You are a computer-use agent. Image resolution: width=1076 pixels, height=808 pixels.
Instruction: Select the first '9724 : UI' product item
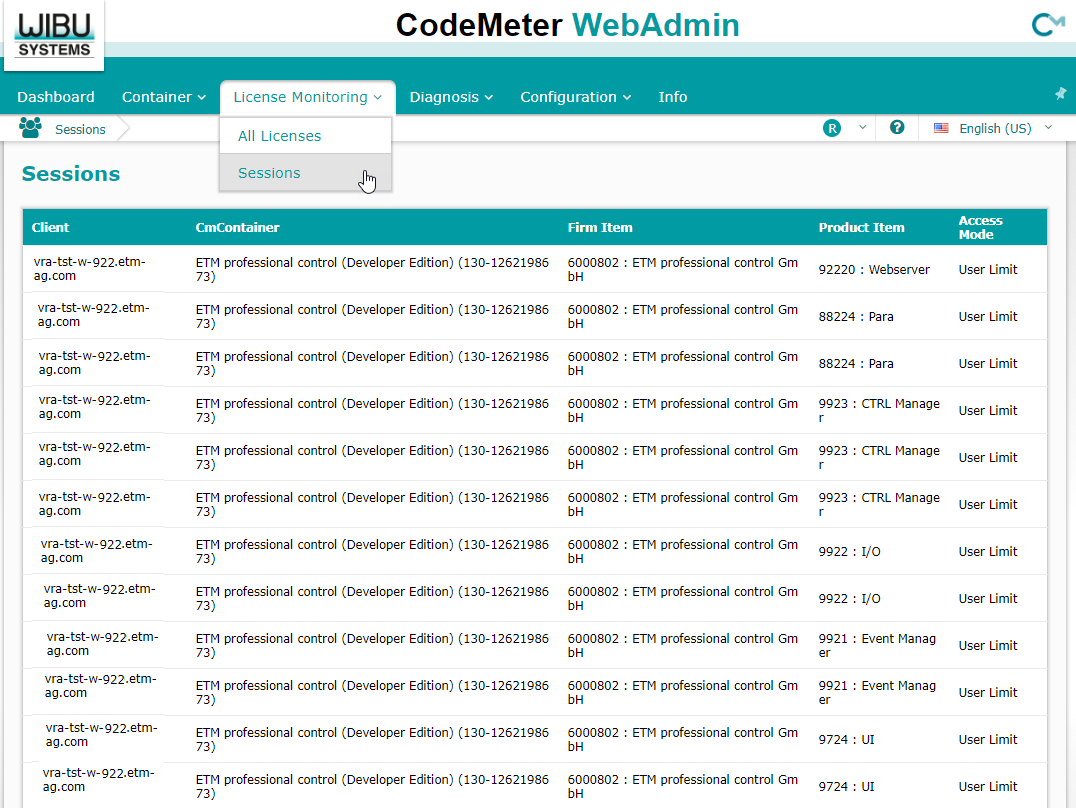click(x=846, y=739)
